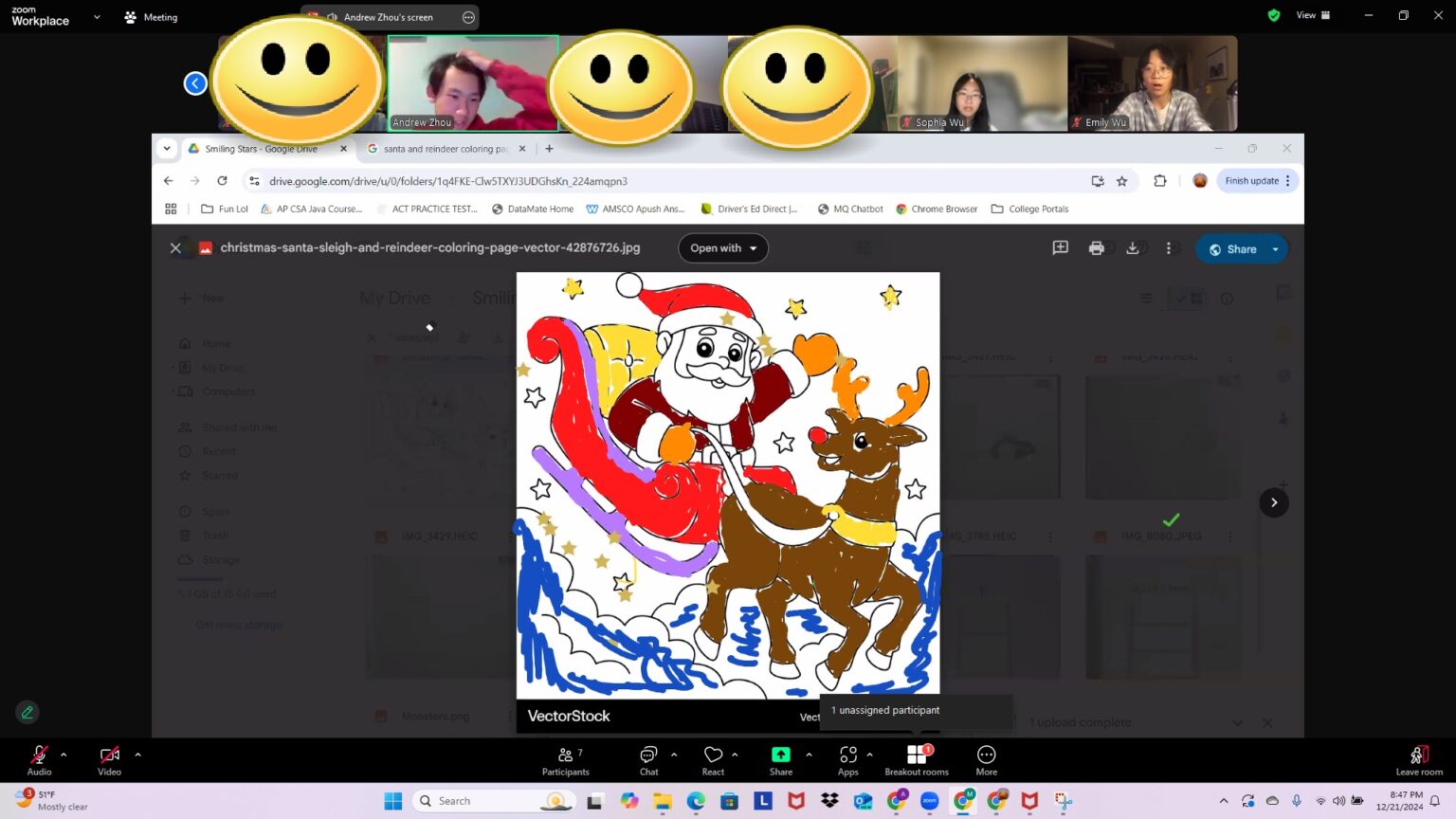Go to next image in Drive preview
The image size is (1456, 819).
1274,502
